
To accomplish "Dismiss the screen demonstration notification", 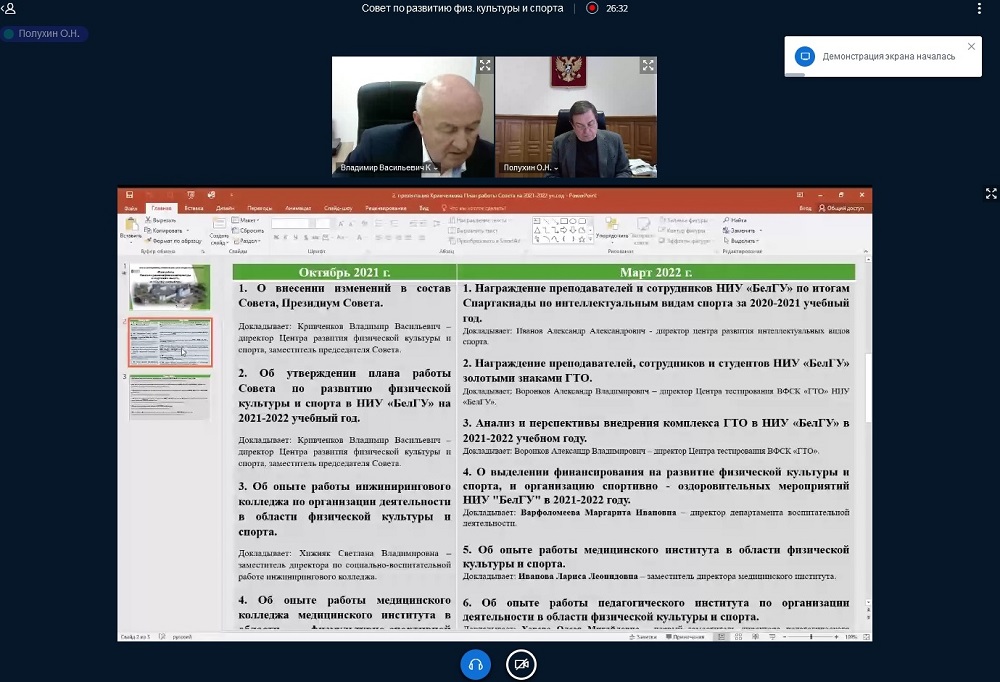I will click(971, 46).
